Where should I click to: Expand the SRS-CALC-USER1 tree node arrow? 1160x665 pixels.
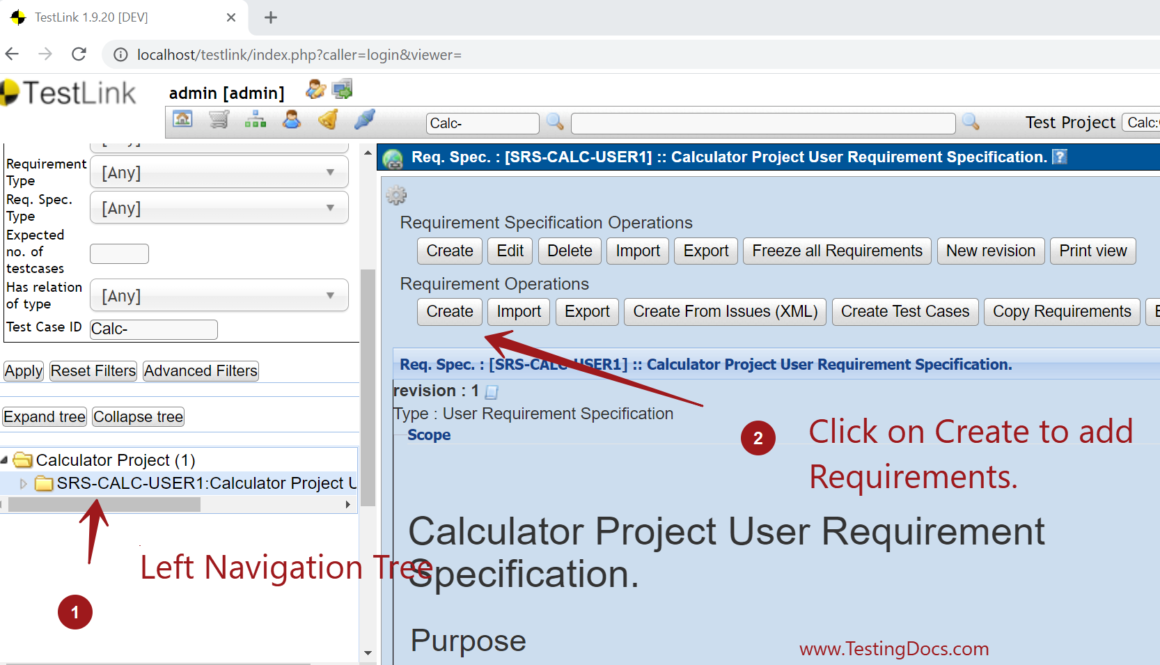25,484
